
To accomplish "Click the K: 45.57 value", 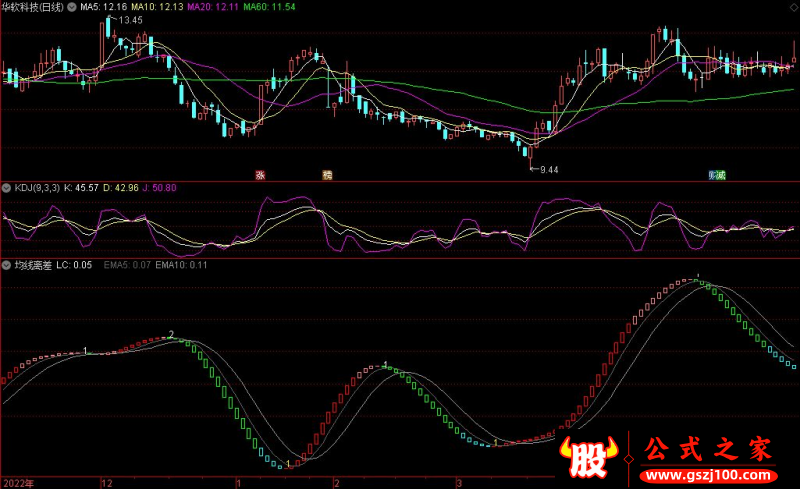I will point(81,188).
